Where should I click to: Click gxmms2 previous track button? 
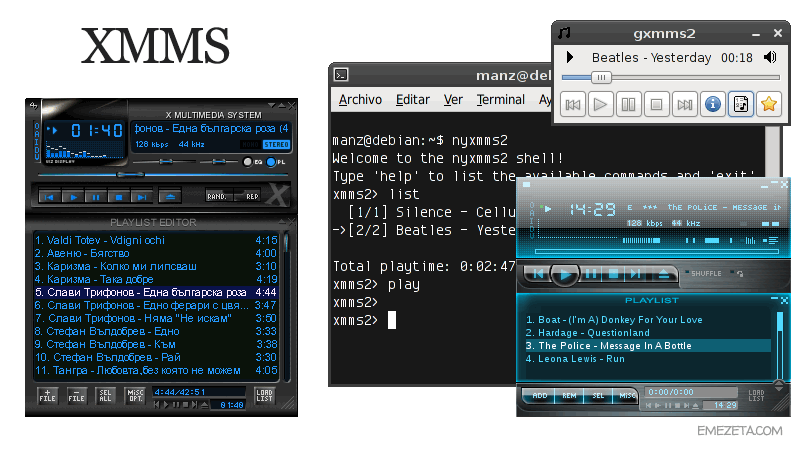pyautogui.click(x=572, y=105)
